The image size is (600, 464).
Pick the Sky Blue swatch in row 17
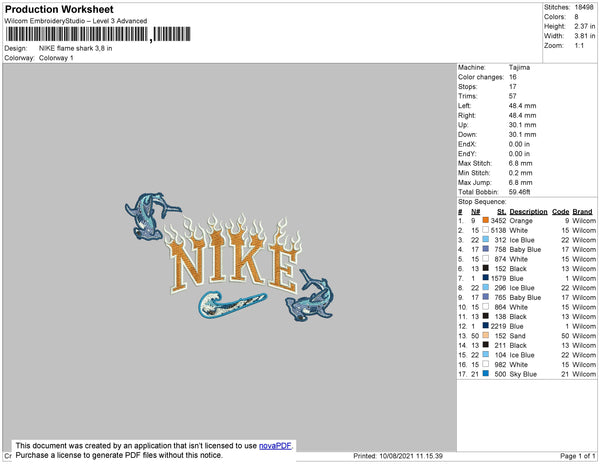[x=486, y=374]
